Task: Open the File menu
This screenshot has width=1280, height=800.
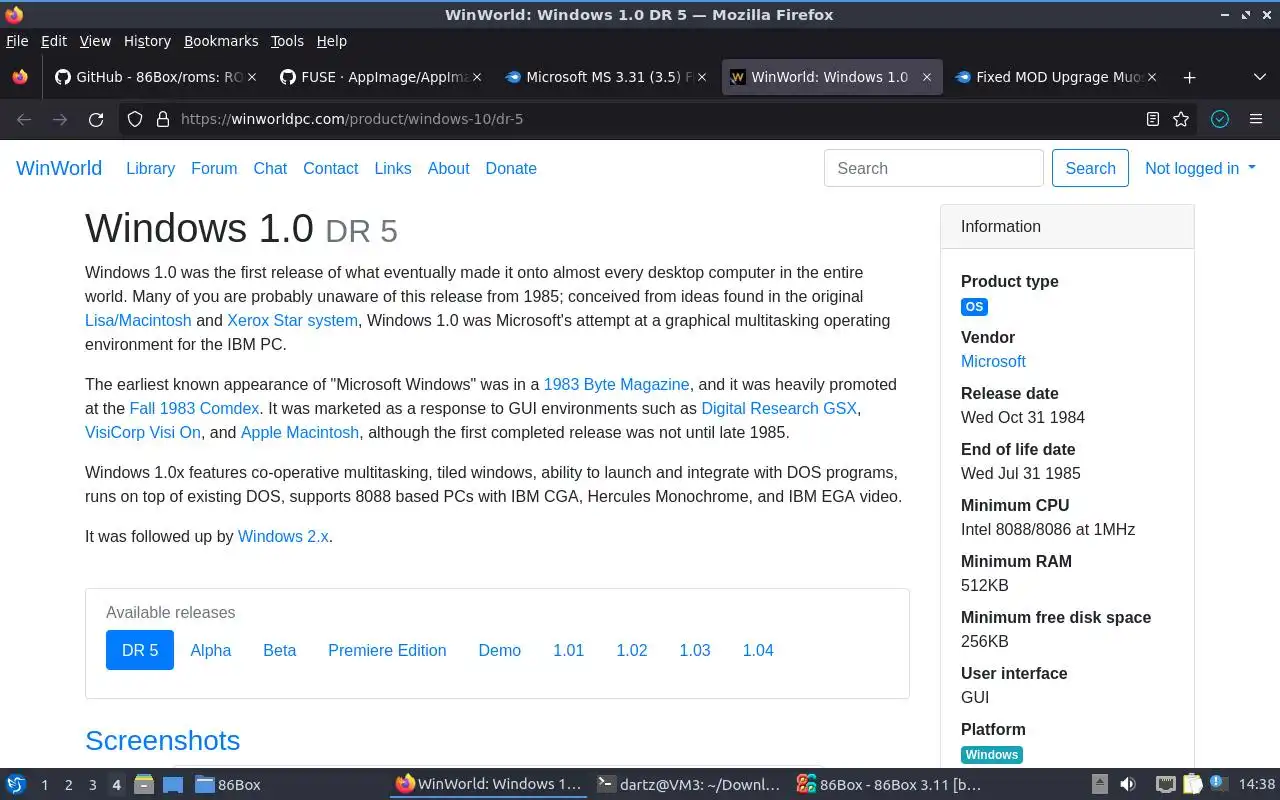Action: (17, 41)
